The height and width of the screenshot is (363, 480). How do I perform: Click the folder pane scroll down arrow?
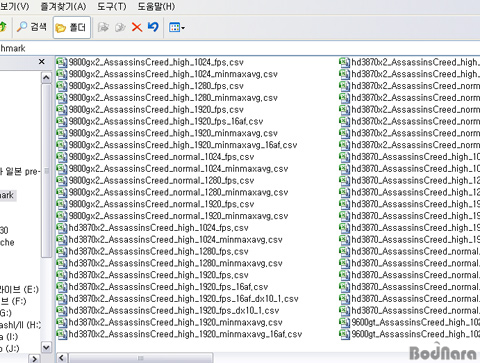click(x=46, y=347)
